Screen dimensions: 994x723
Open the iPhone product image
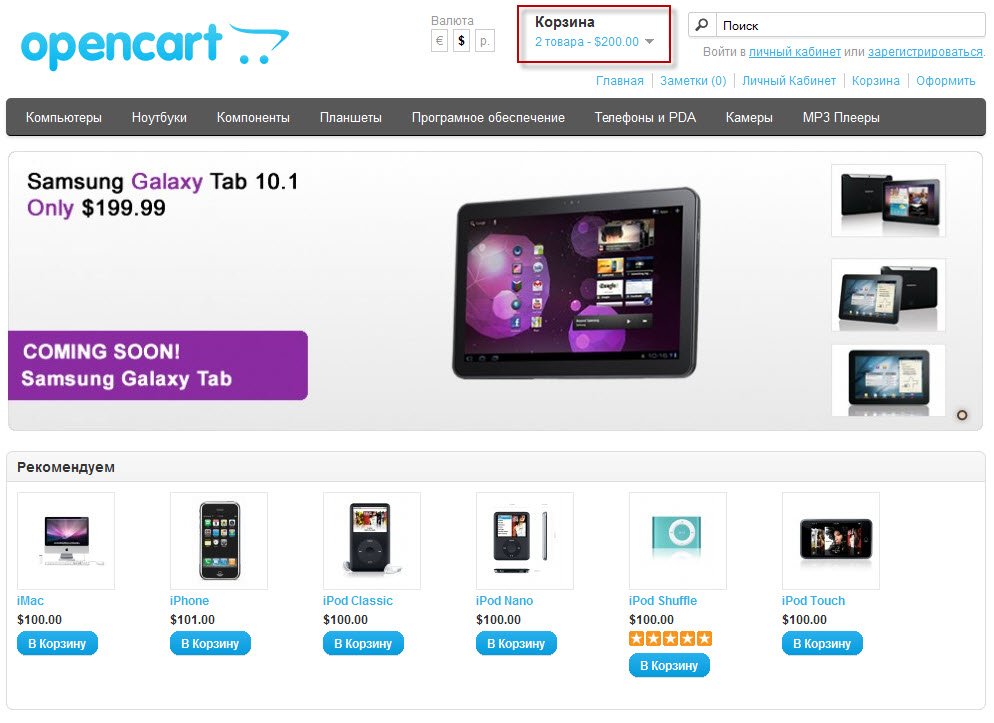coord(219,541)
